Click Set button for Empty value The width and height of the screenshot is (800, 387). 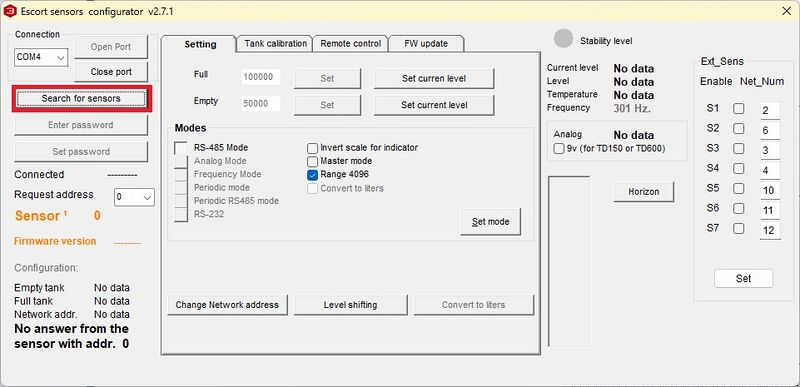(328, 105)
